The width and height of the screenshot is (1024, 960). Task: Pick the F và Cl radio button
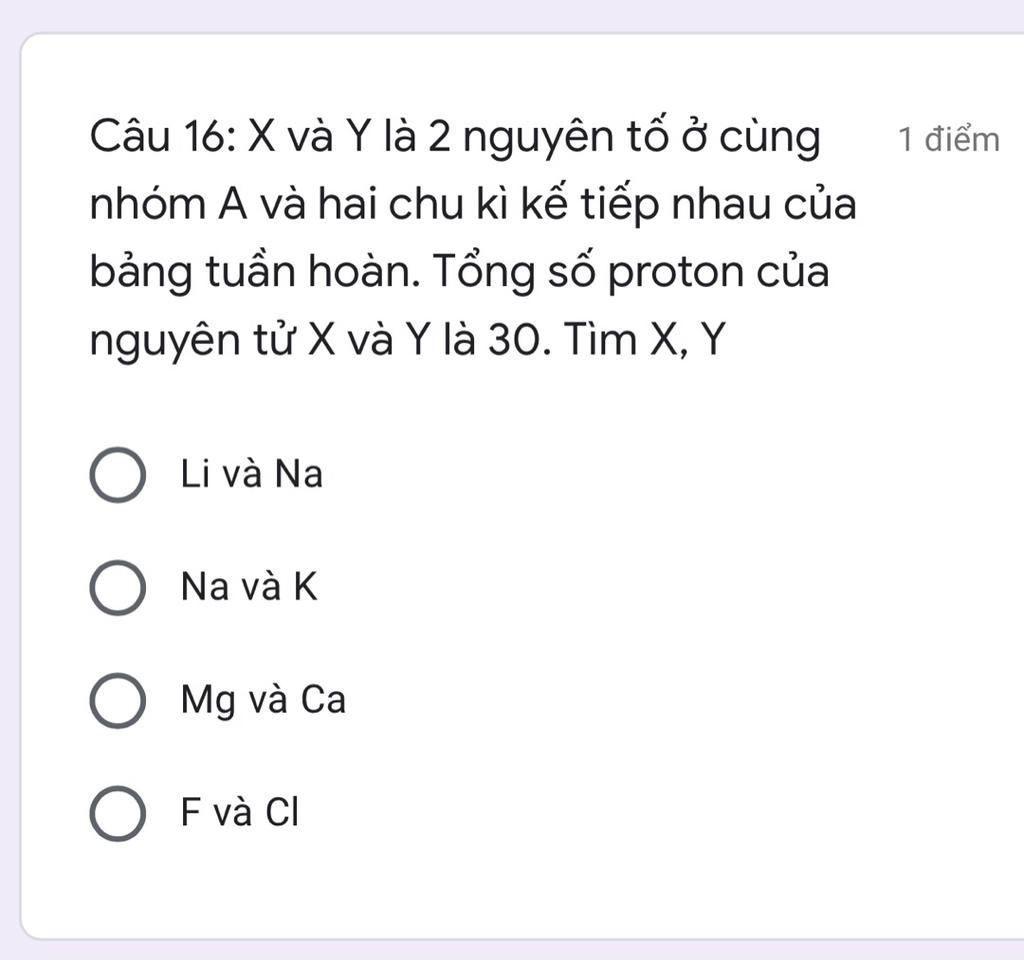click(118, 814)
